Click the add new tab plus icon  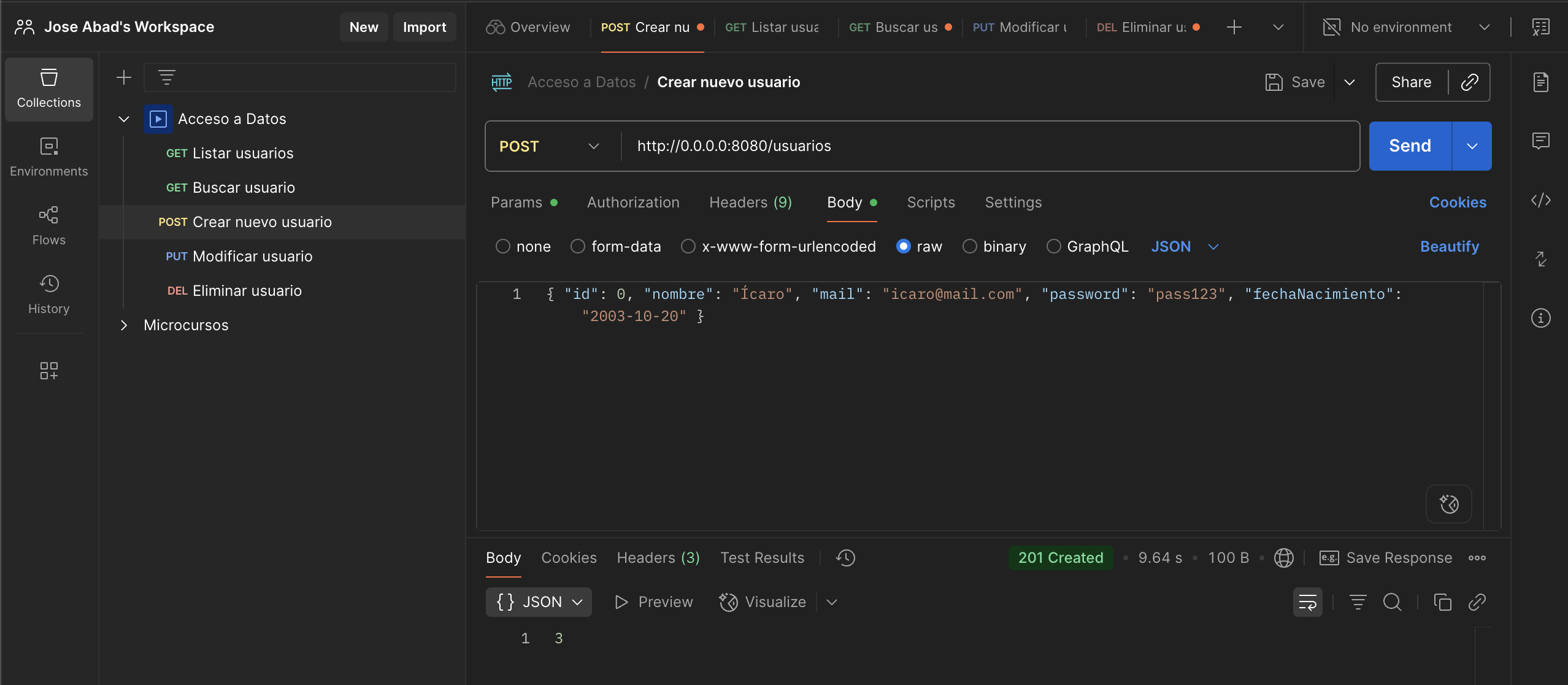[1234, 27]
